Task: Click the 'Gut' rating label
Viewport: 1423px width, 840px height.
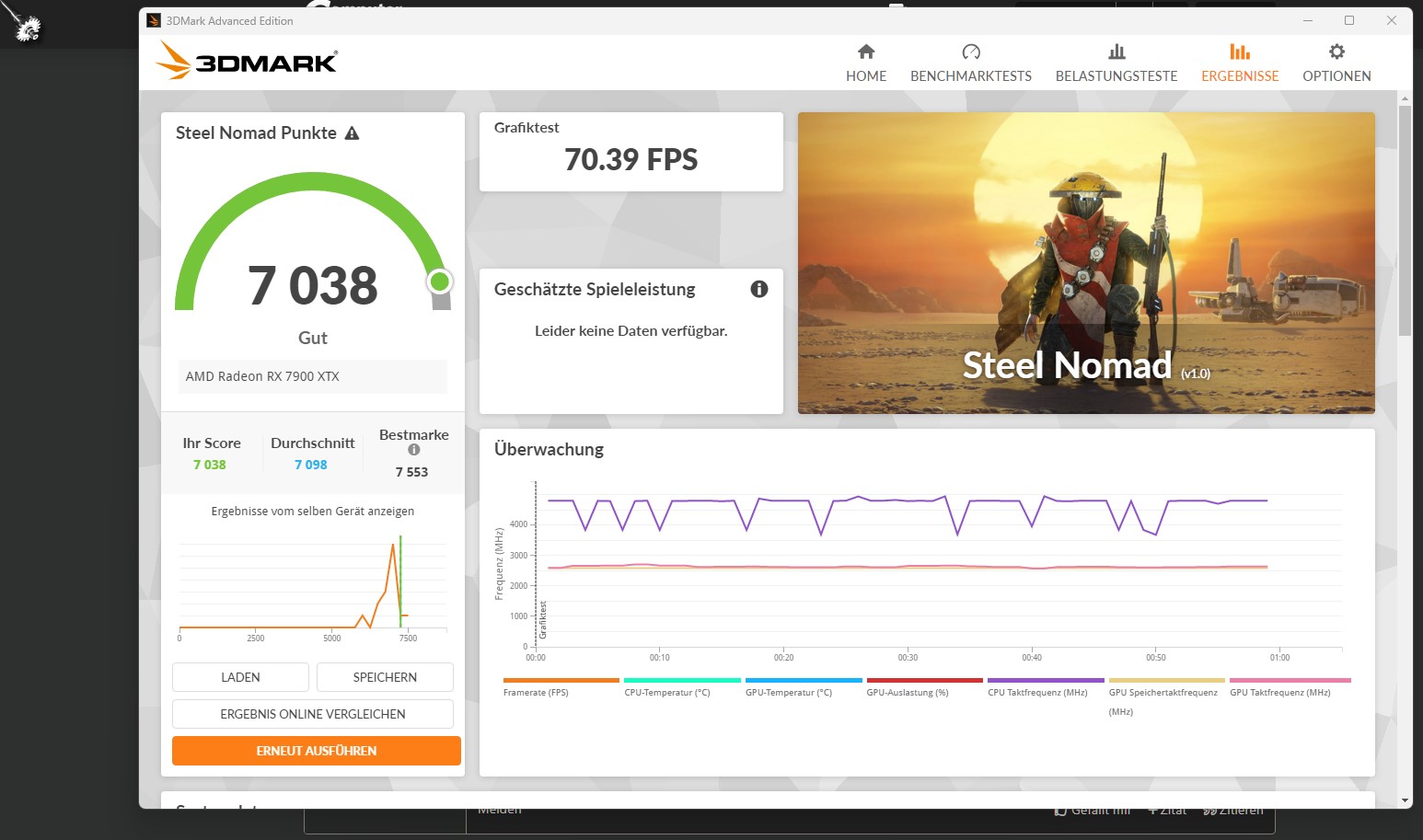Action: point(313,338)
